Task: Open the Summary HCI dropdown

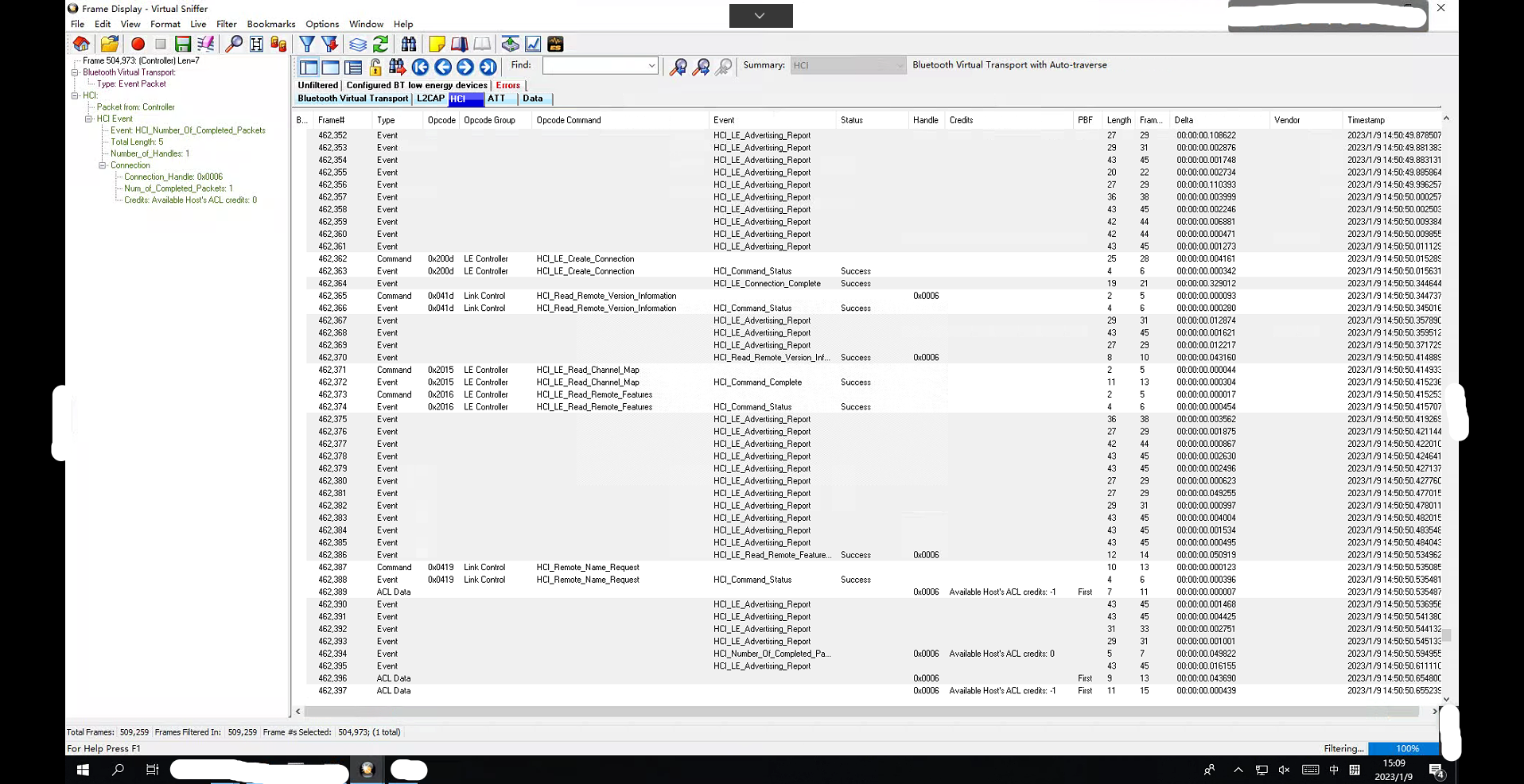Action: (900, 66)
